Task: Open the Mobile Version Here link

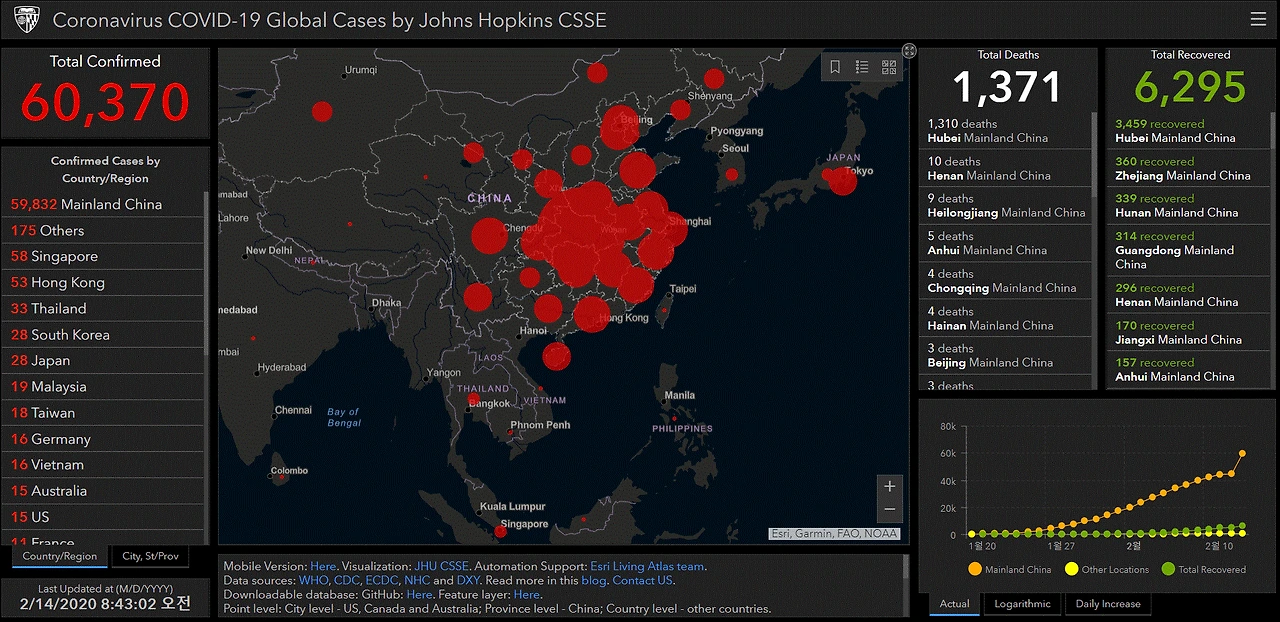Action: 323,566
